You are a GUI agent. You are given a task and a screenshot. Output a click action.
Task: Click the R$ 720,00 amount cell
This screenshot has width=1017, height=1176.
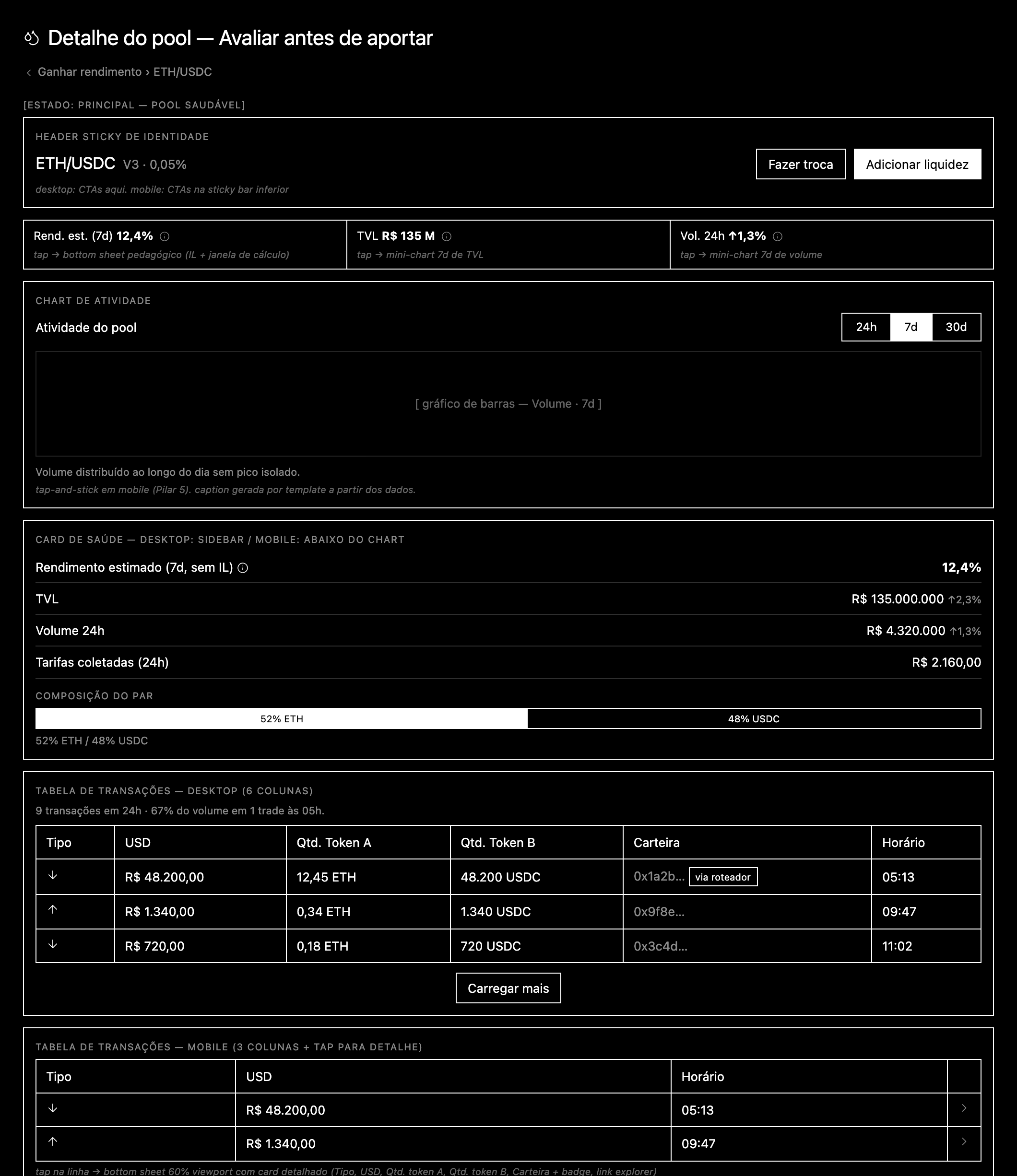tap(201, 946)
